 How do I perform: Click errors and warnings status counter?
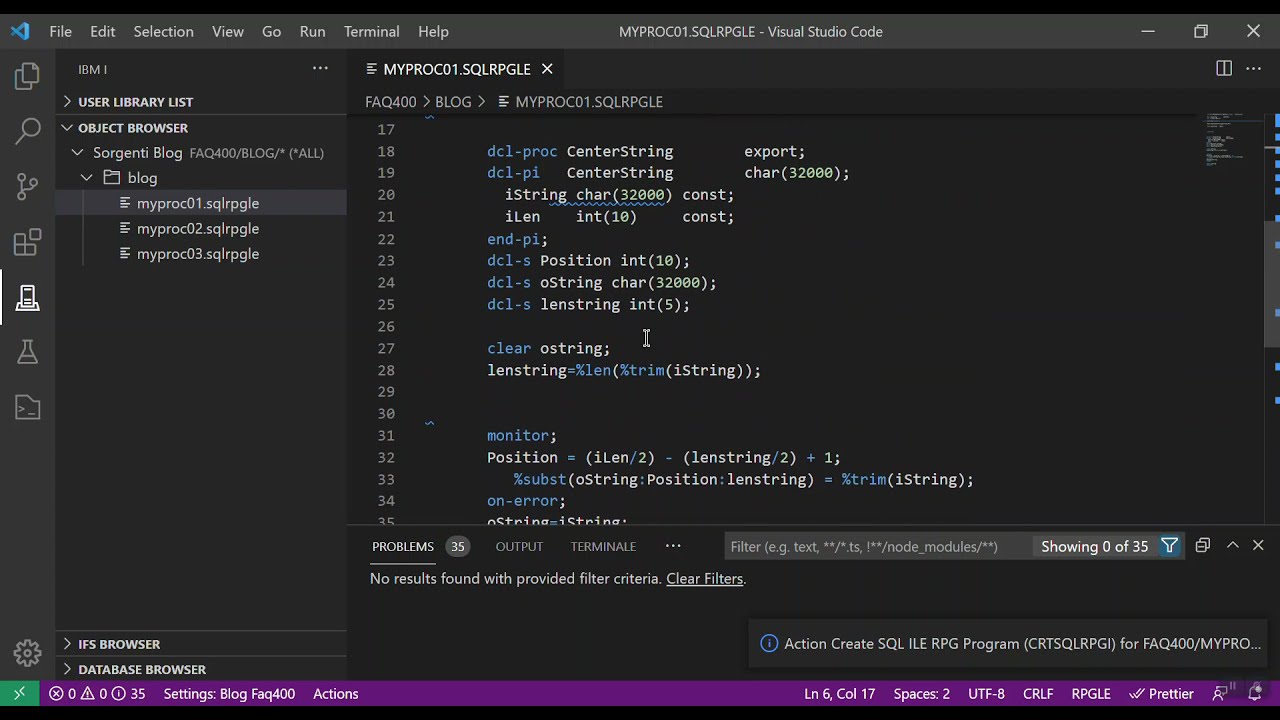[x=97, y=693]
